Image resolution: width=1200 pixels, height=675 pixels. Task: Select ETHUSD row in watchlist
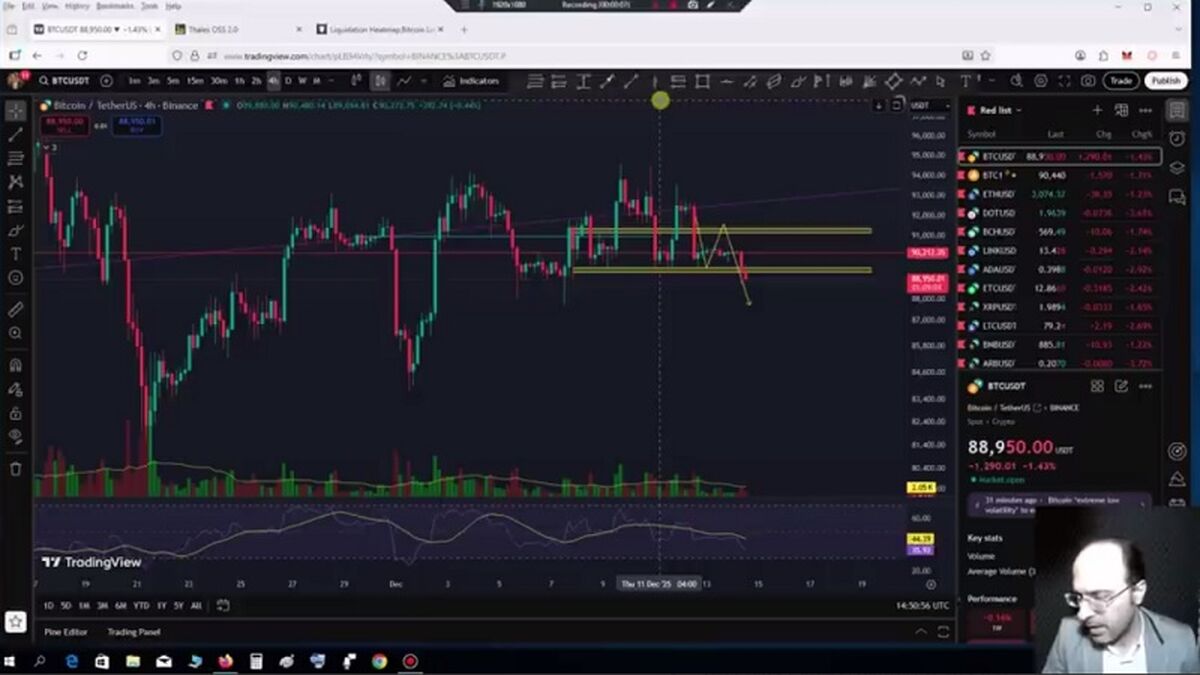pos(1060,194)
